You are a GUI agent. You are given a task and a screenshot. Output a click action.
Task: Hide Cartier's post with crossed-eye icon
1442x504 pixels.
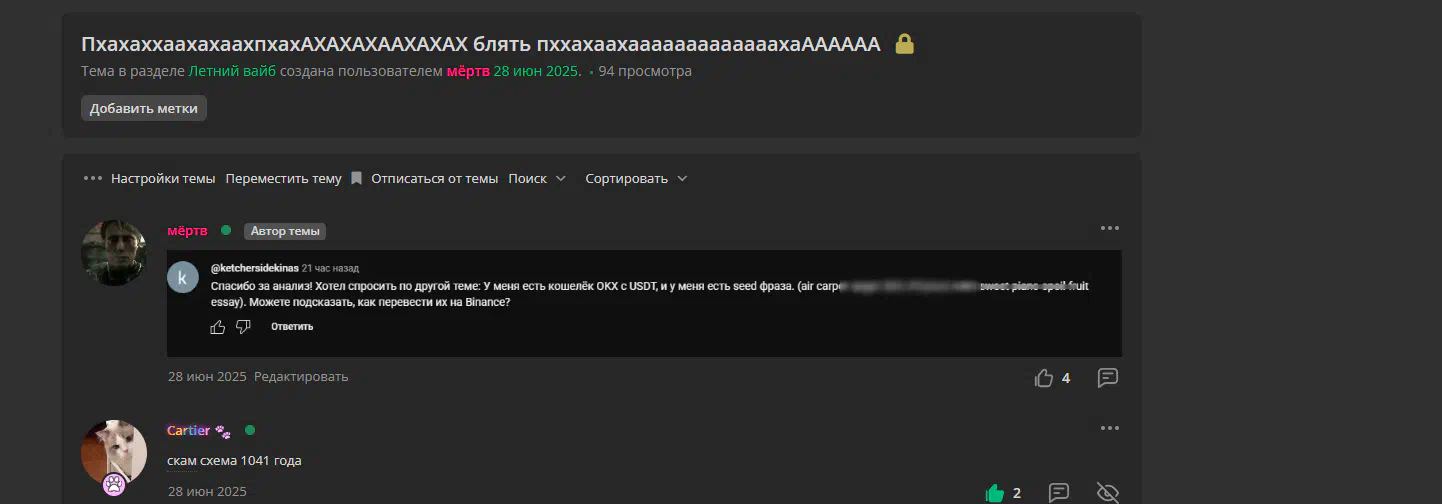coord(1107,493)
